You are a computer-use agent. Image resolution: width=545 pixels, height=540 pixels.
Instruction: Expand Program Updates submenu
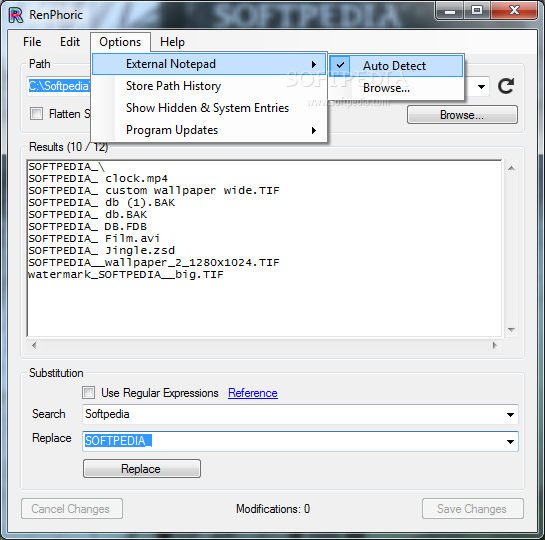pos(209,130)
